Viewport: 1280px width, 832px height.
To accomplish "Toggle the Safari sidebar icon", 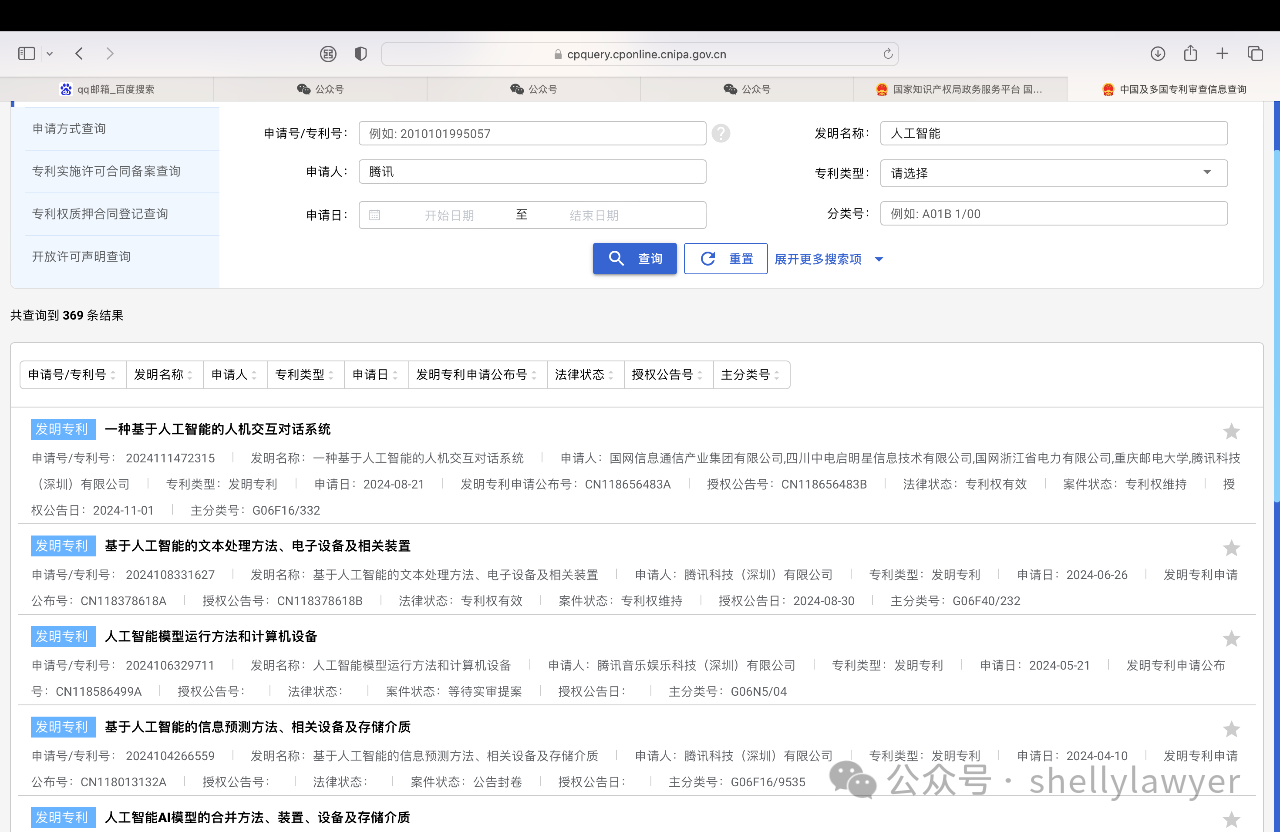I will 27,53.
